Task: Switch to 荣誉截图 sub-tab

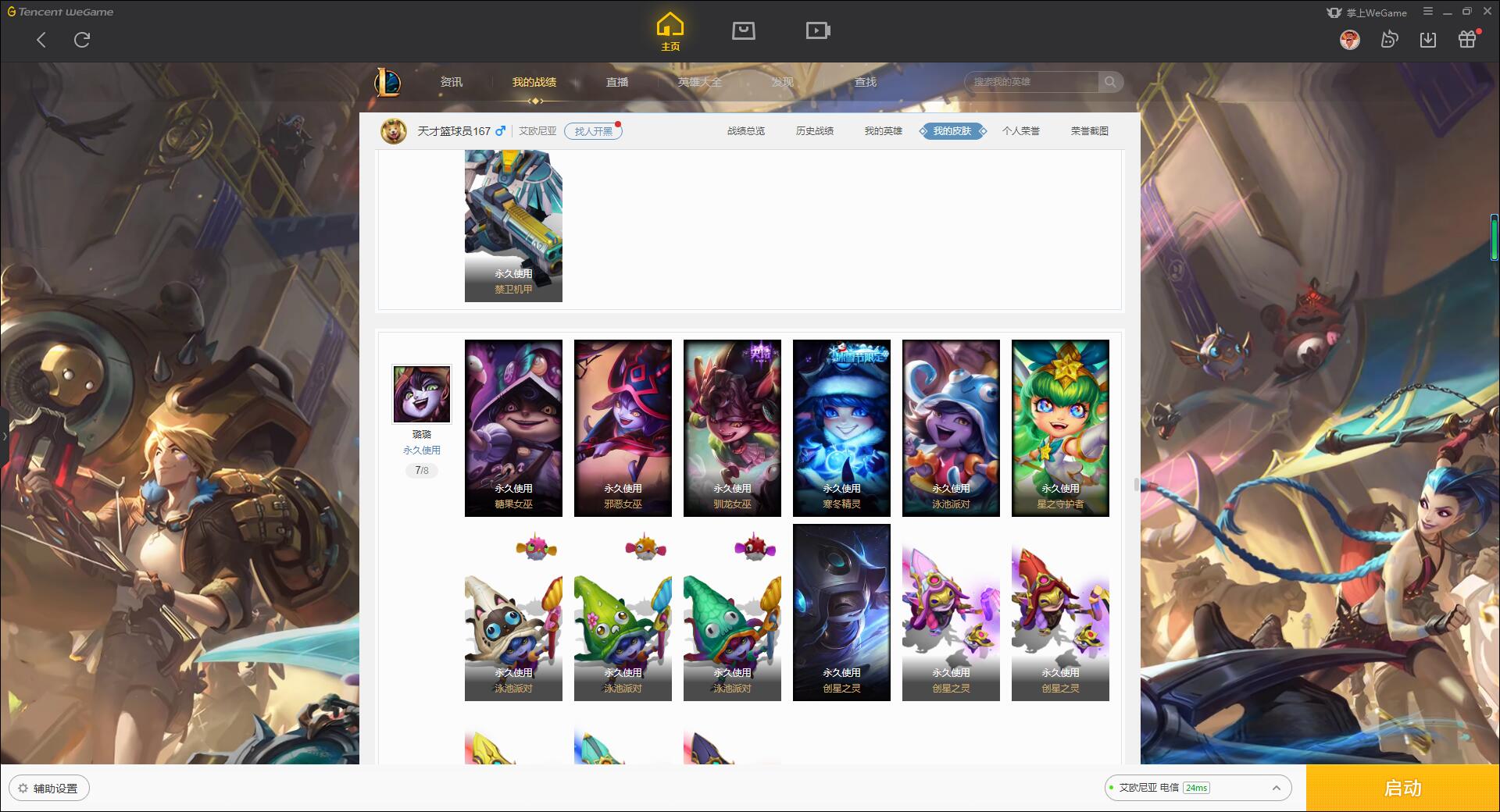Action: [x=1090, y=131]
